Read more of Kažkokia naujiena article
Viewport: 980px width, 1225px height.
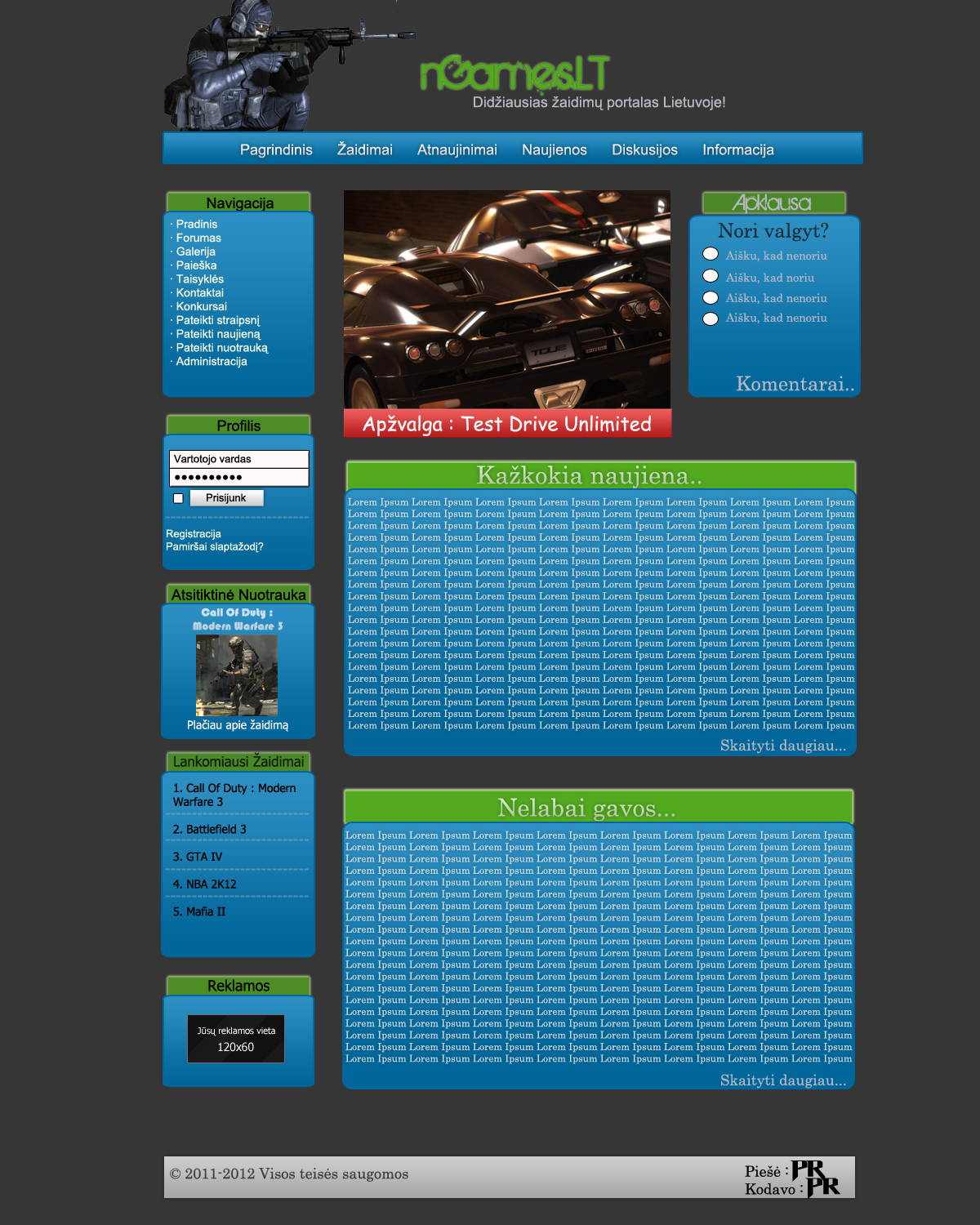pos(783,745)
